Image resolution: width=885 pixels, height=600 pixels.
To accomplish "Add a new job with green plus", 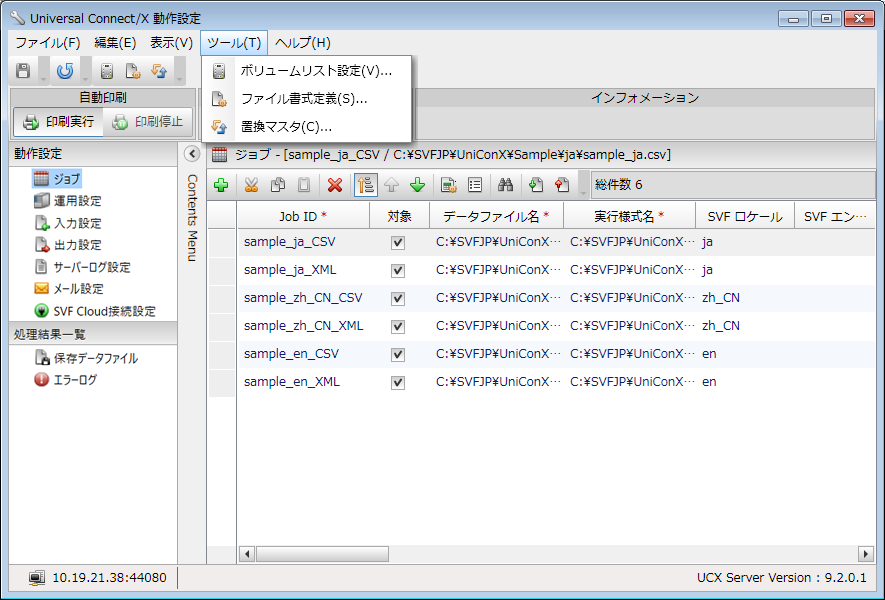I will 221,185.
